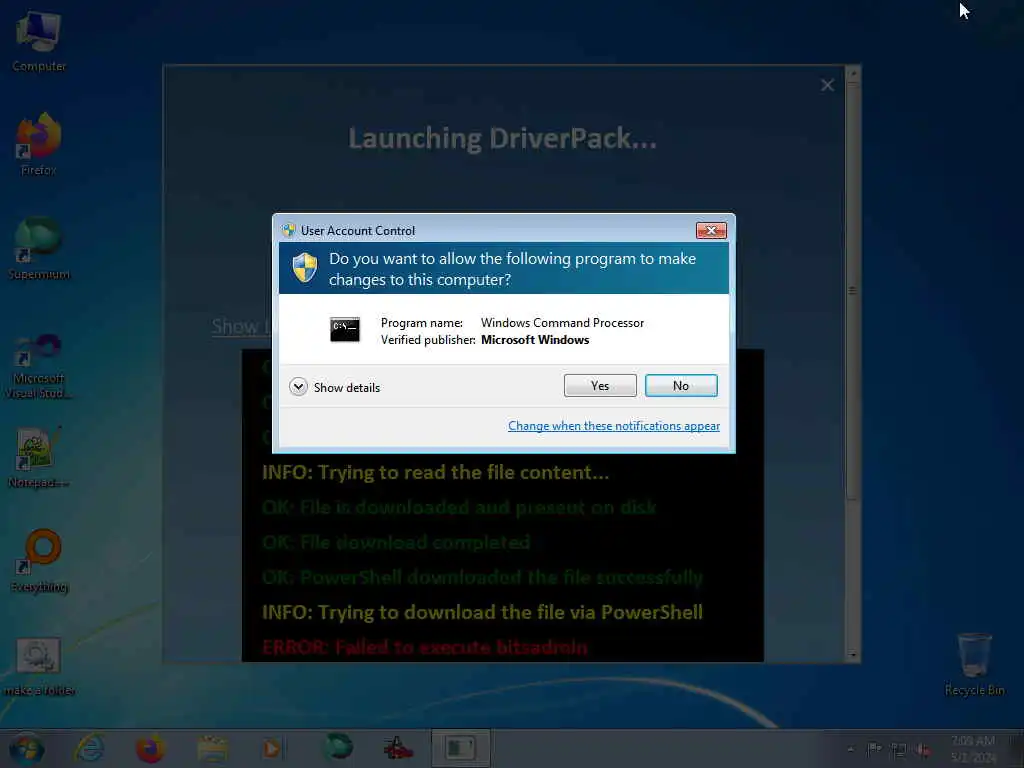Viewport: 1024px width, 768px height.
Task: Click Yes in User Account Control dialog
Action: pyautogui.click(x=600, y=385)
